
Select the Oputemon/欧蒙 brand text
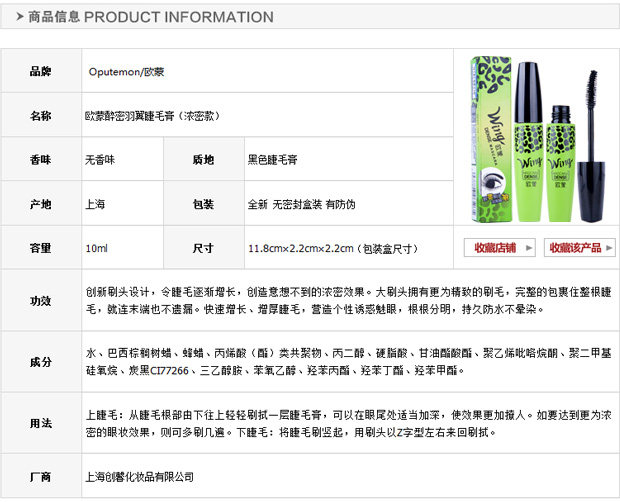[x=126, y=72]
